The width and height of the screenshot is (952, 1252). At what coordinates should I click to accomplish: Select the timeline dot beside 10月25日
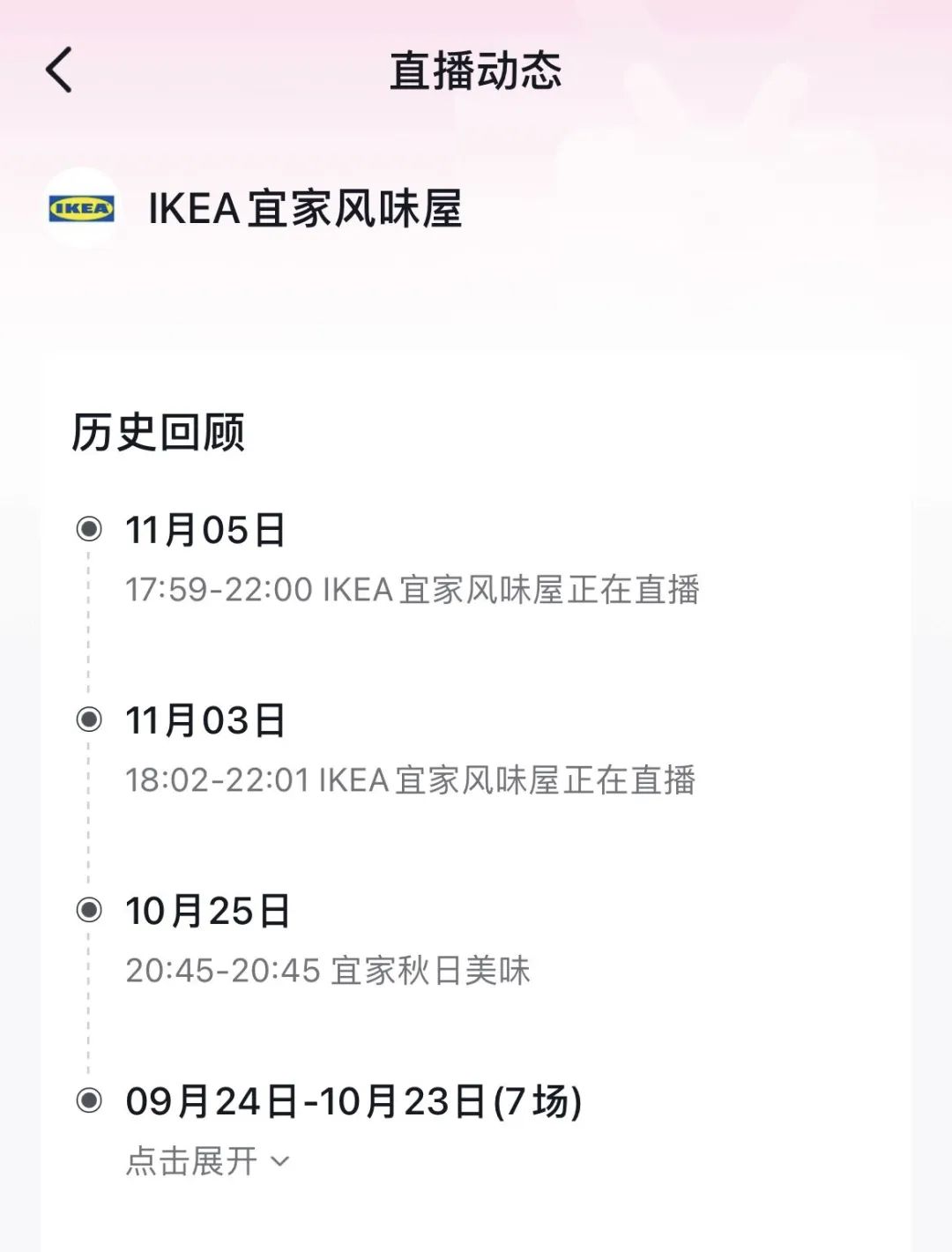[89, 910]
